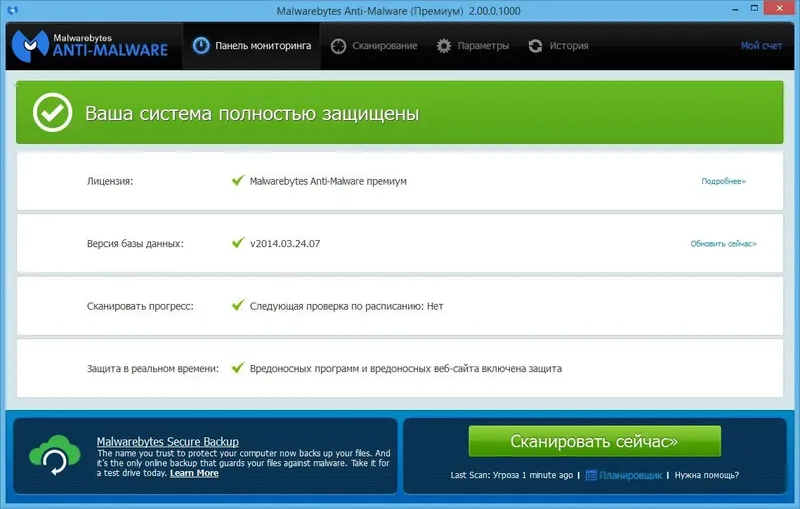The height and width of the screenshot is (509, 800).
Task: Click the Защита в реальном времени: label
Action: tap(153, 369)
